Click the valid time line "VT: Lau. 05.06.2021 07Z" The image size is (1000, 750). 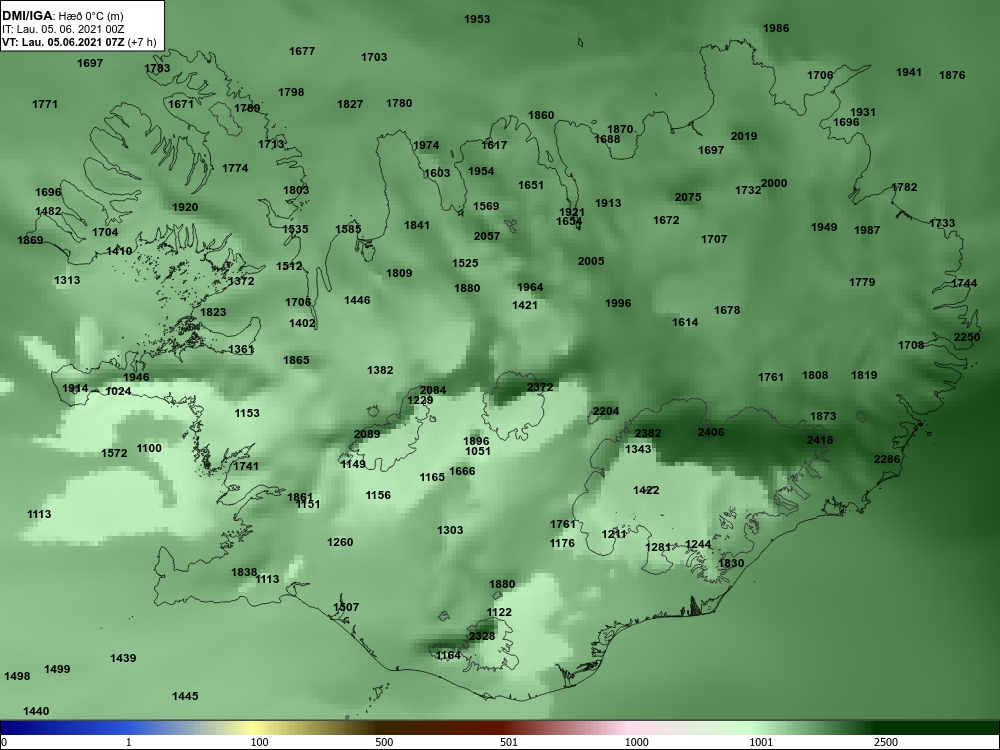point(62,42)
